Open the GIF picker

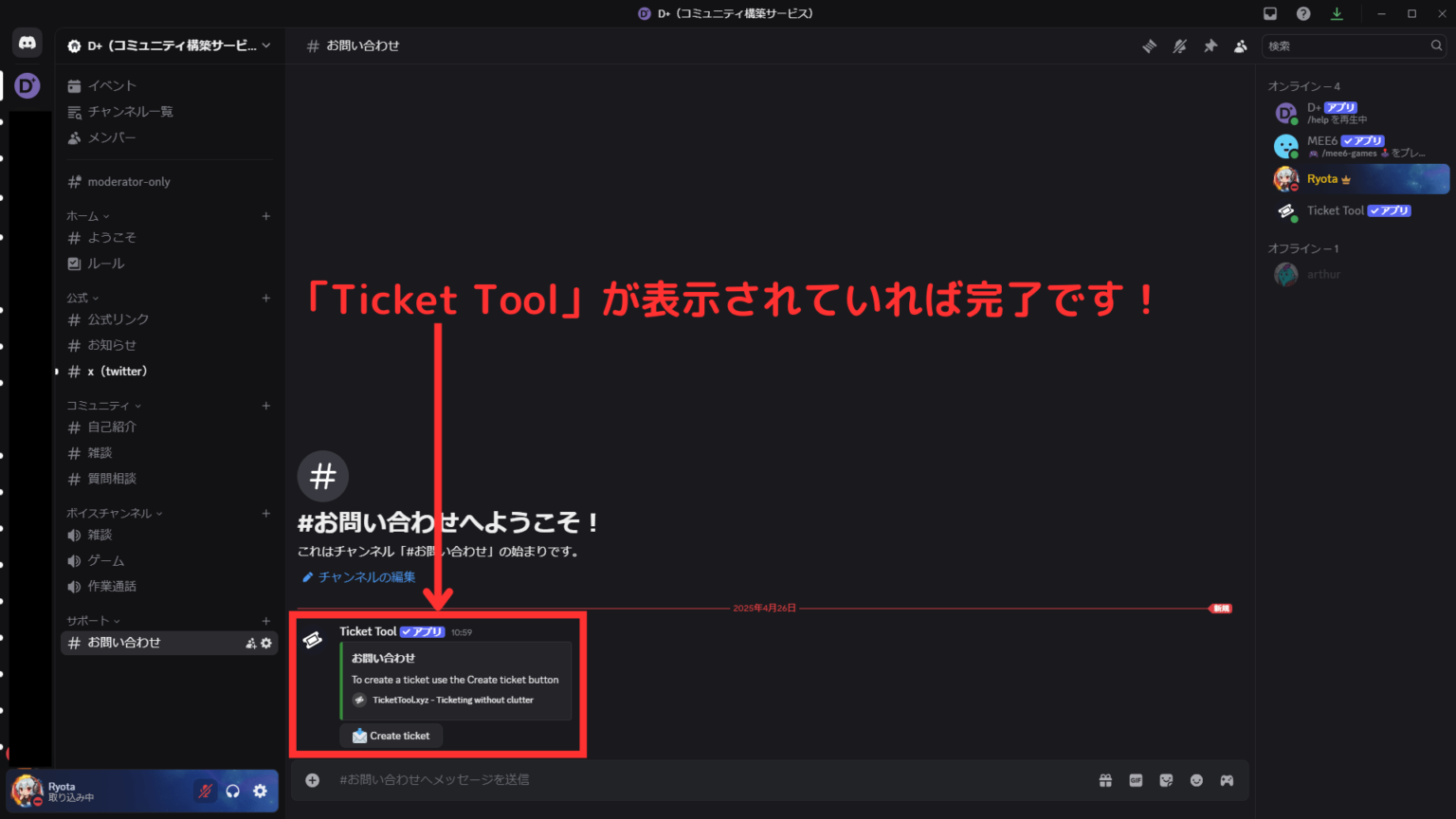[1136, 779]
